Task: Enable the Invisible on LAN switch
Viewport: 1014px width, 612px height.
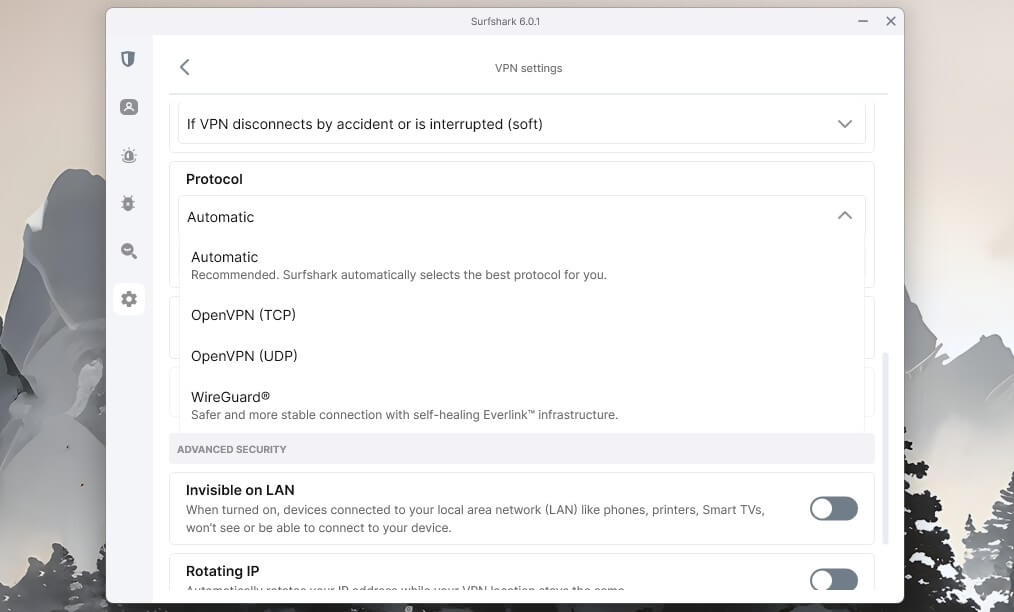Action: 834,508
